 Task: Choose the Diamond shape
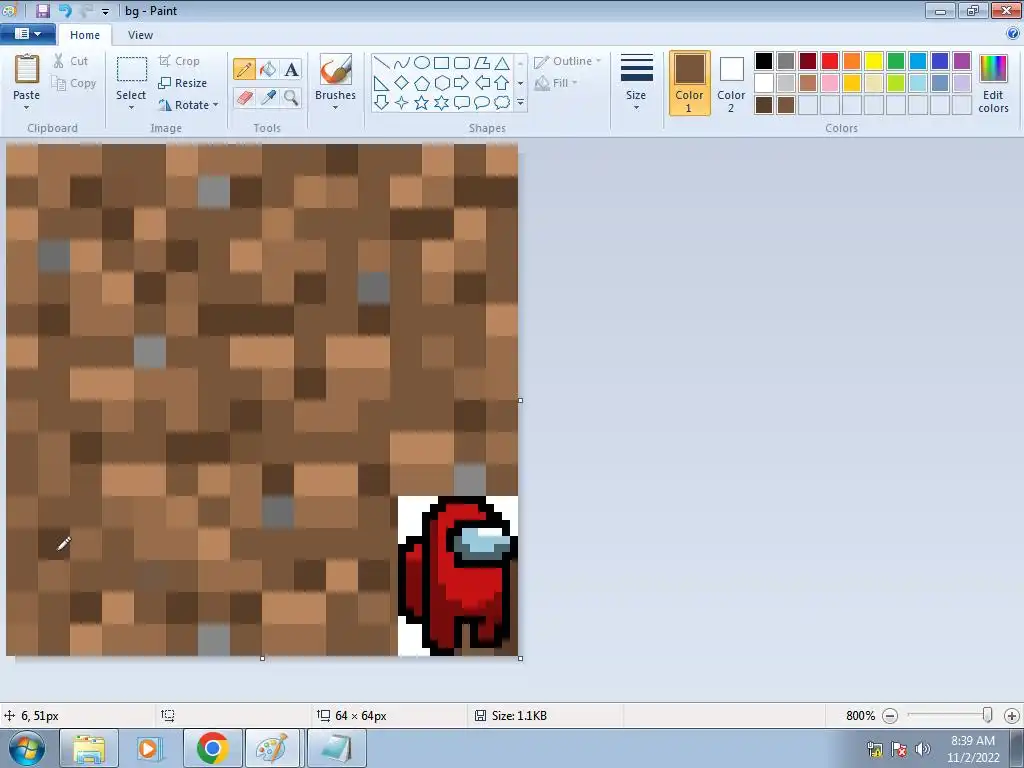click(402, 83)
